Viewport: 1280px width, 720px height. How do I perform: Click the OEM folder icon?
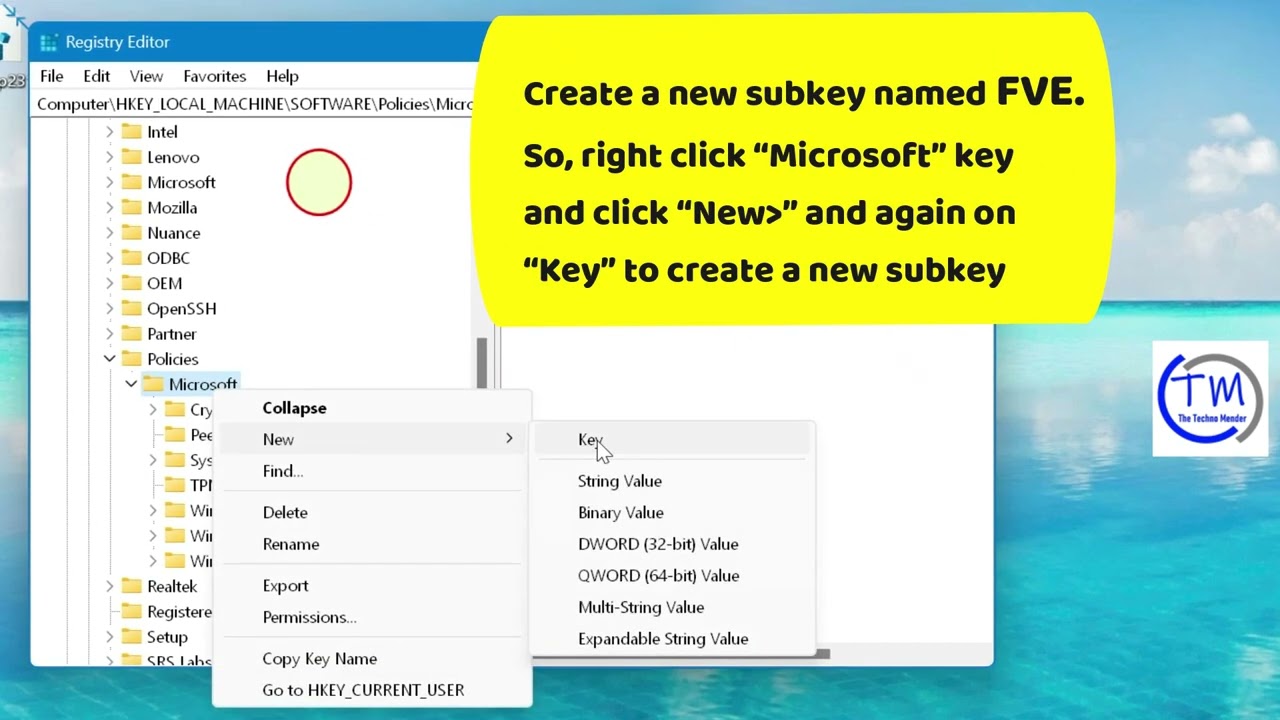[x=131, y=283]
